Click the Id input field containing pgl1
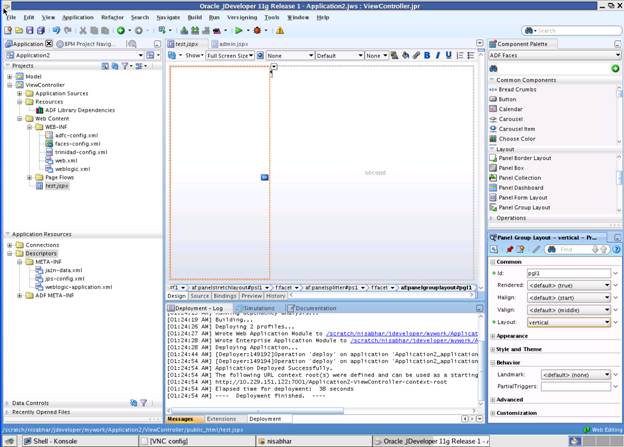The image size is (624, 447). (566, 272)
